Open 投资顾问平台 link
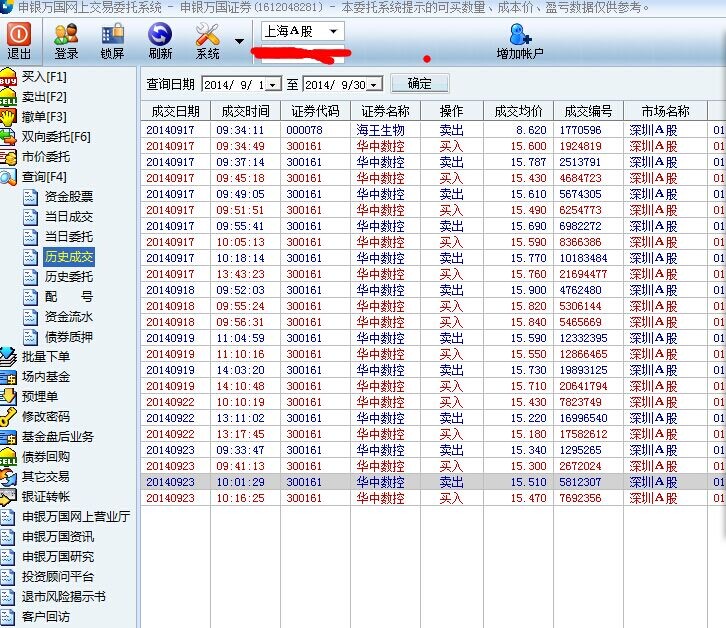The image size is (726, 628). click(x=58, y=577)
